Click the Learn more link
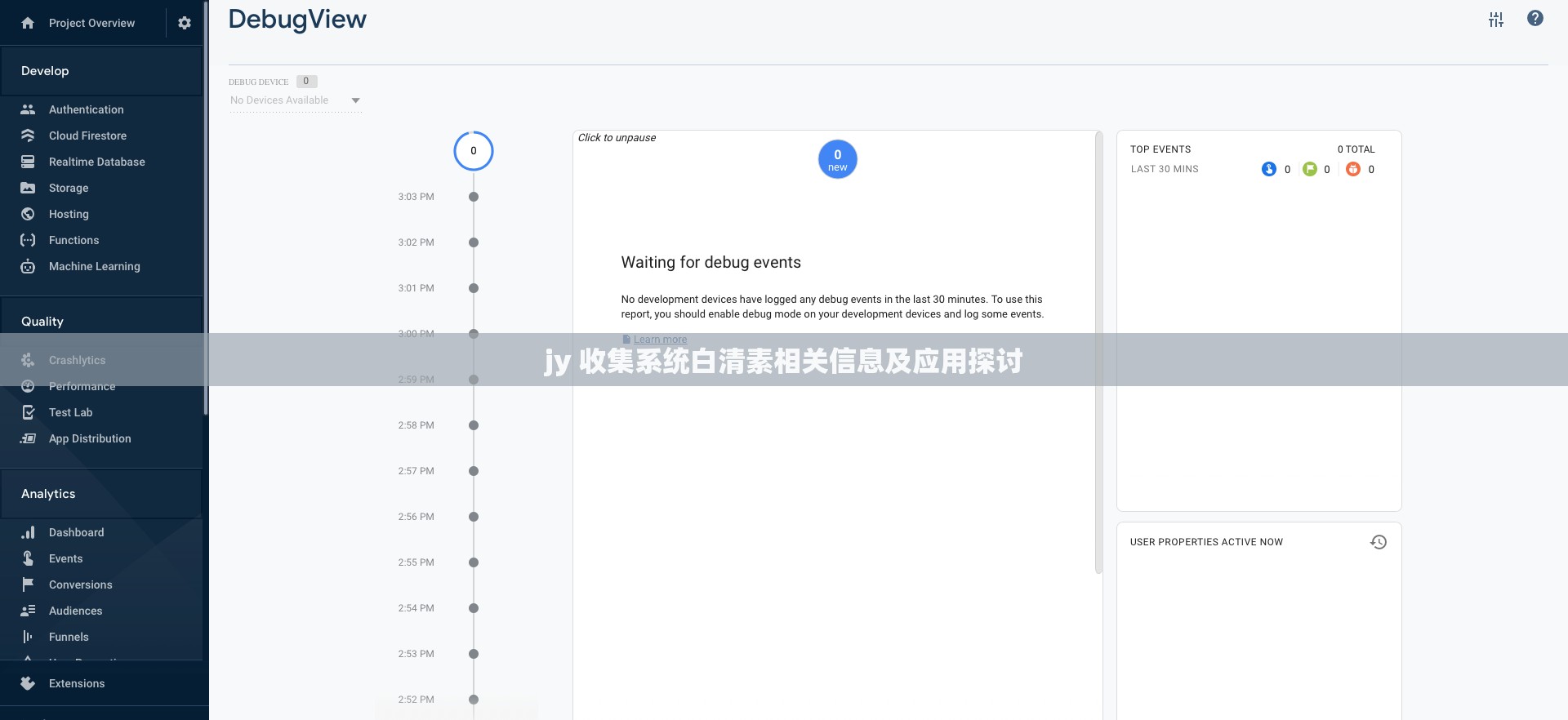 [x=660, y=340]
